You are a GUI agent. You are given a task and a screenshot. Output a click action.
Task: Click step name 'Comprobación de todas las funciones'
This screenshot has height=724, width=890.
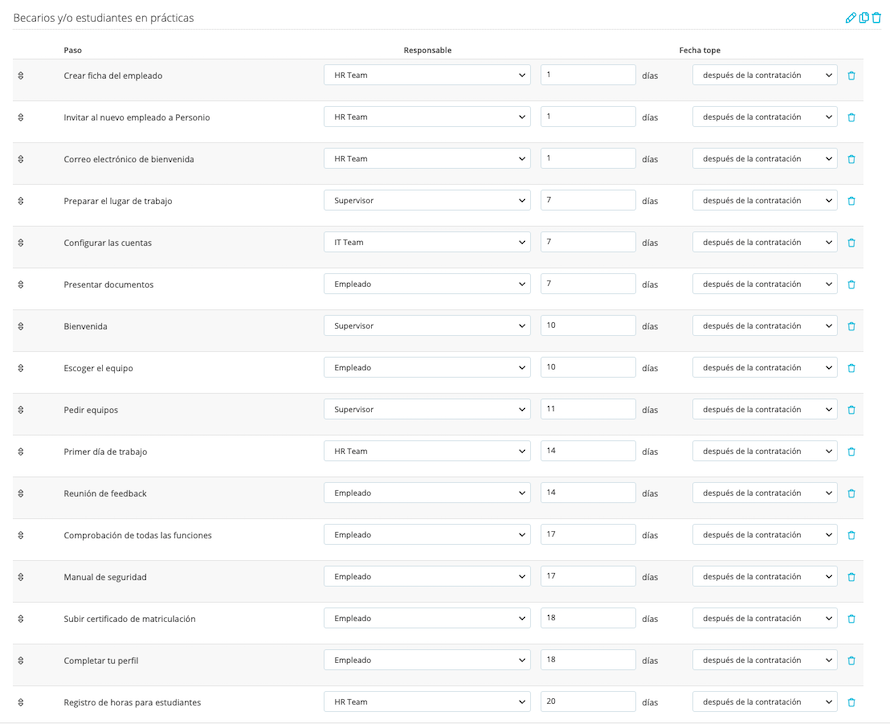137,536
